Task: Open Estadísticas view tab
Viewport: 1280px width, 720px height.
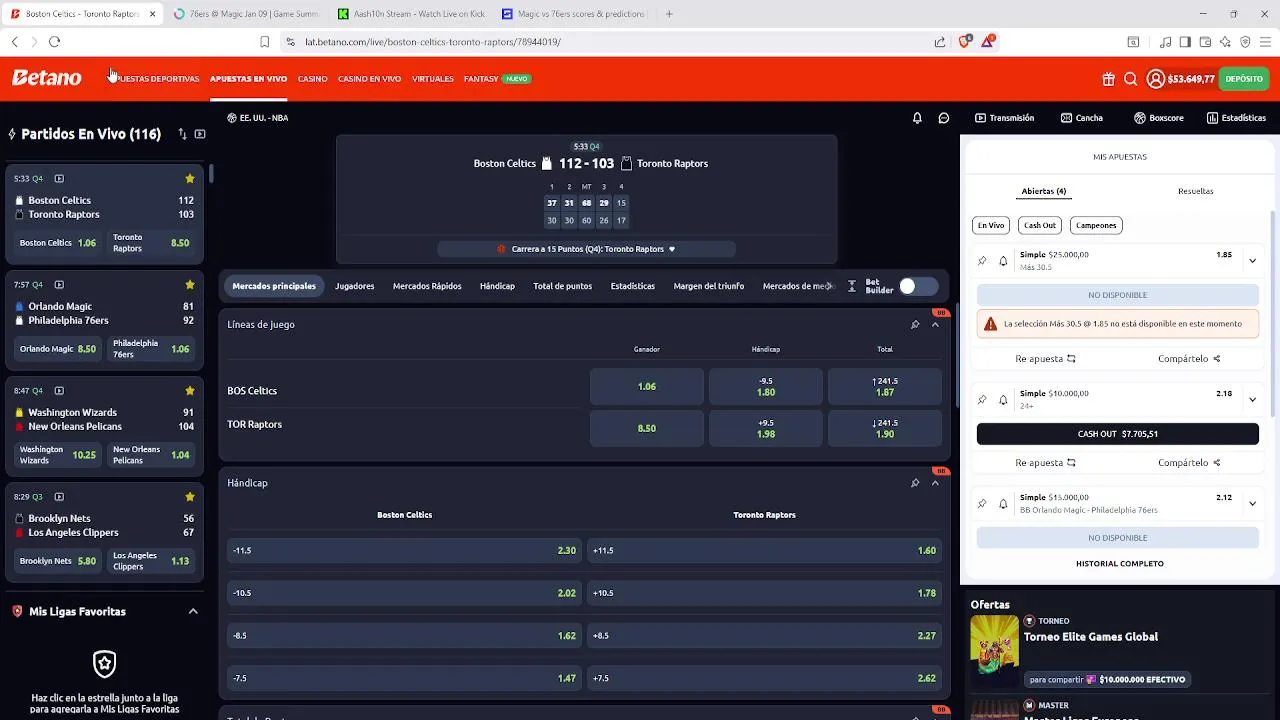Action: click(x=1236, y=118)
